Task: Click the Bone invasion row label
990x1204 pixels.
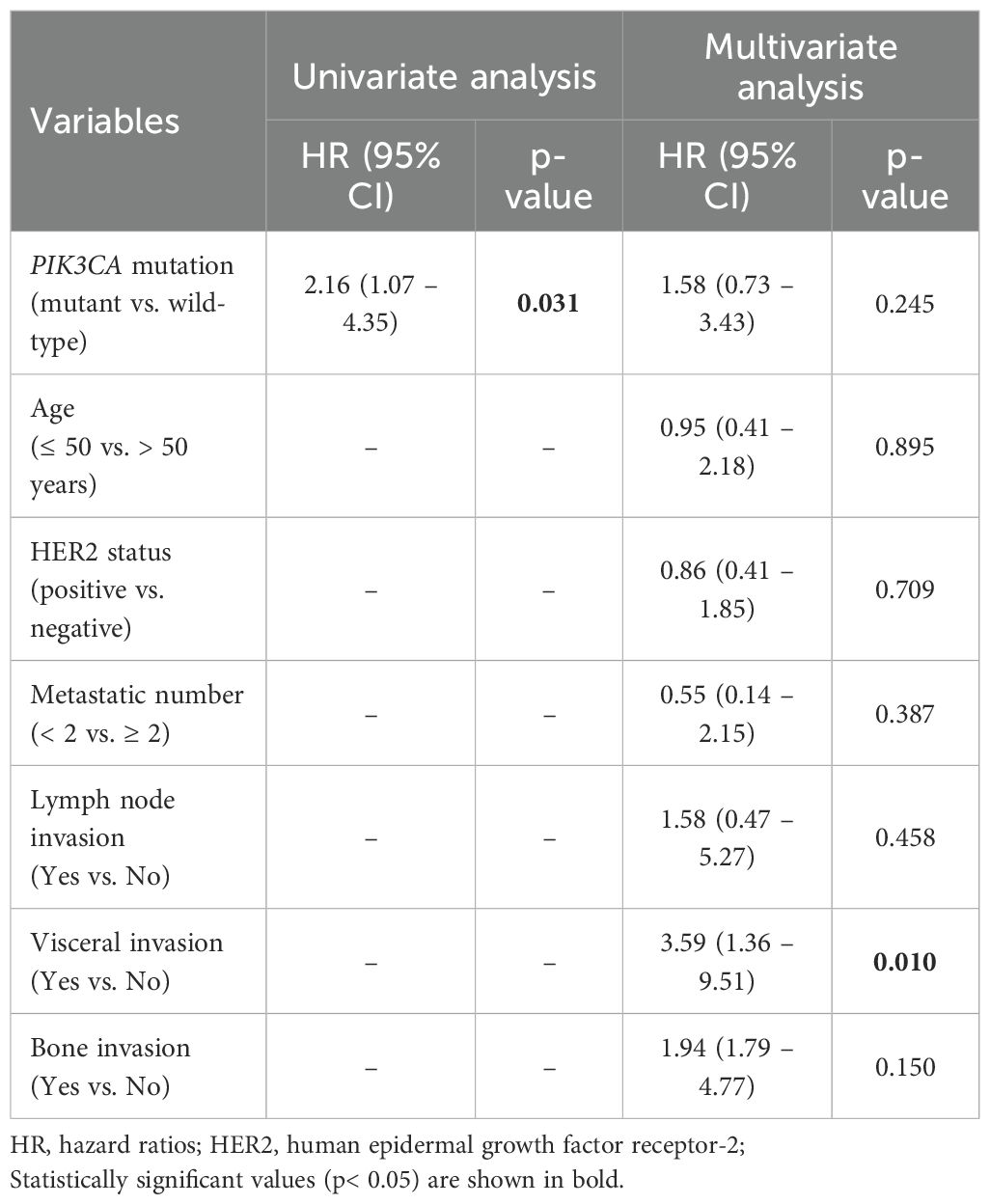Action: (x=110, y=1066)
